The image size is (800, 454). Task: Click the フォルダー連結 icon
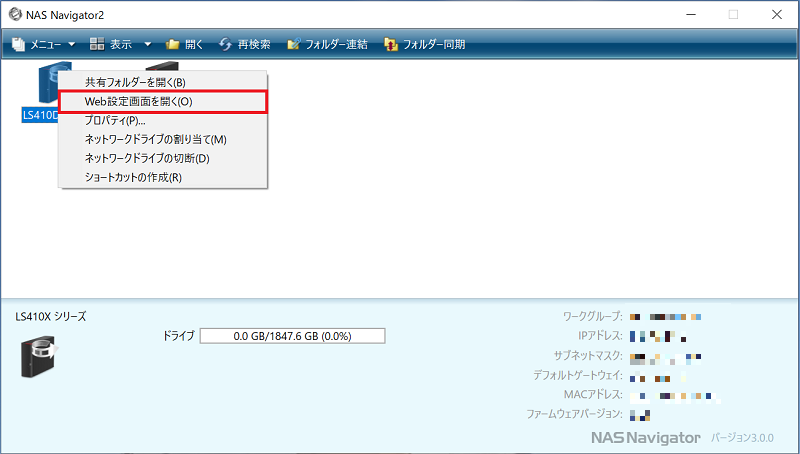tap(293, 44)
